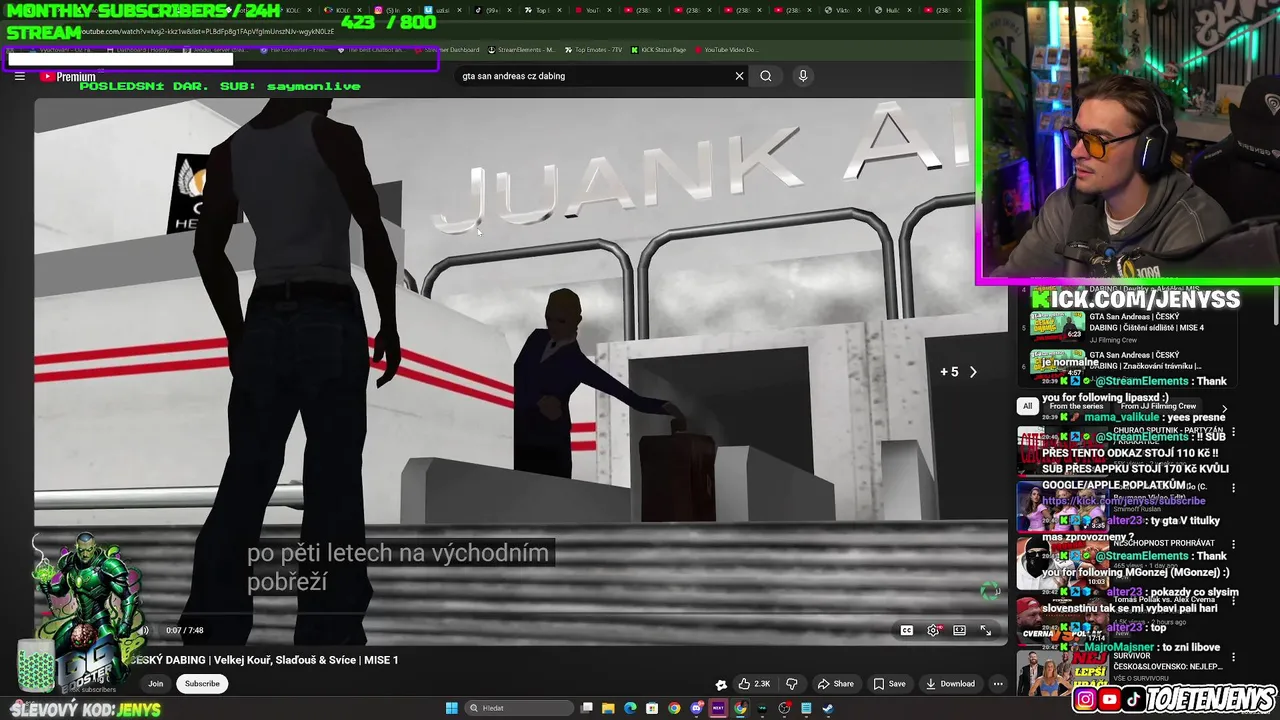Toggle closed captions on the video player
This screenshot has height=720, width=1280.
pos(906,630)
